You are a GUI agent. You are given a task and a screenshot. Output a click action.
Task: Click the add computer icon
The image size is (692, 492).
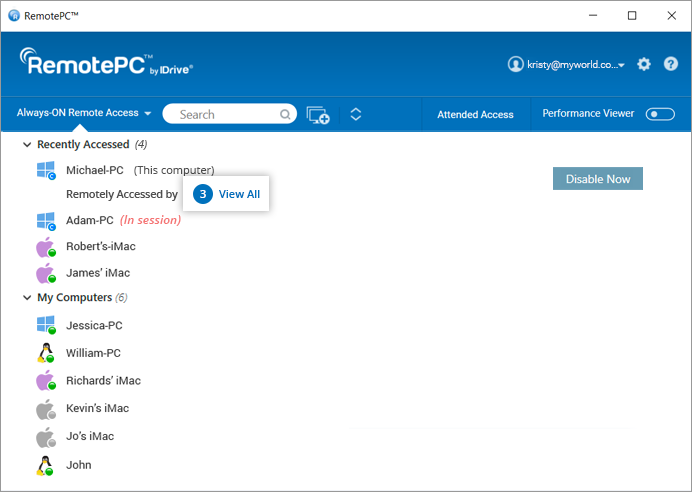(x=318, y=115)
